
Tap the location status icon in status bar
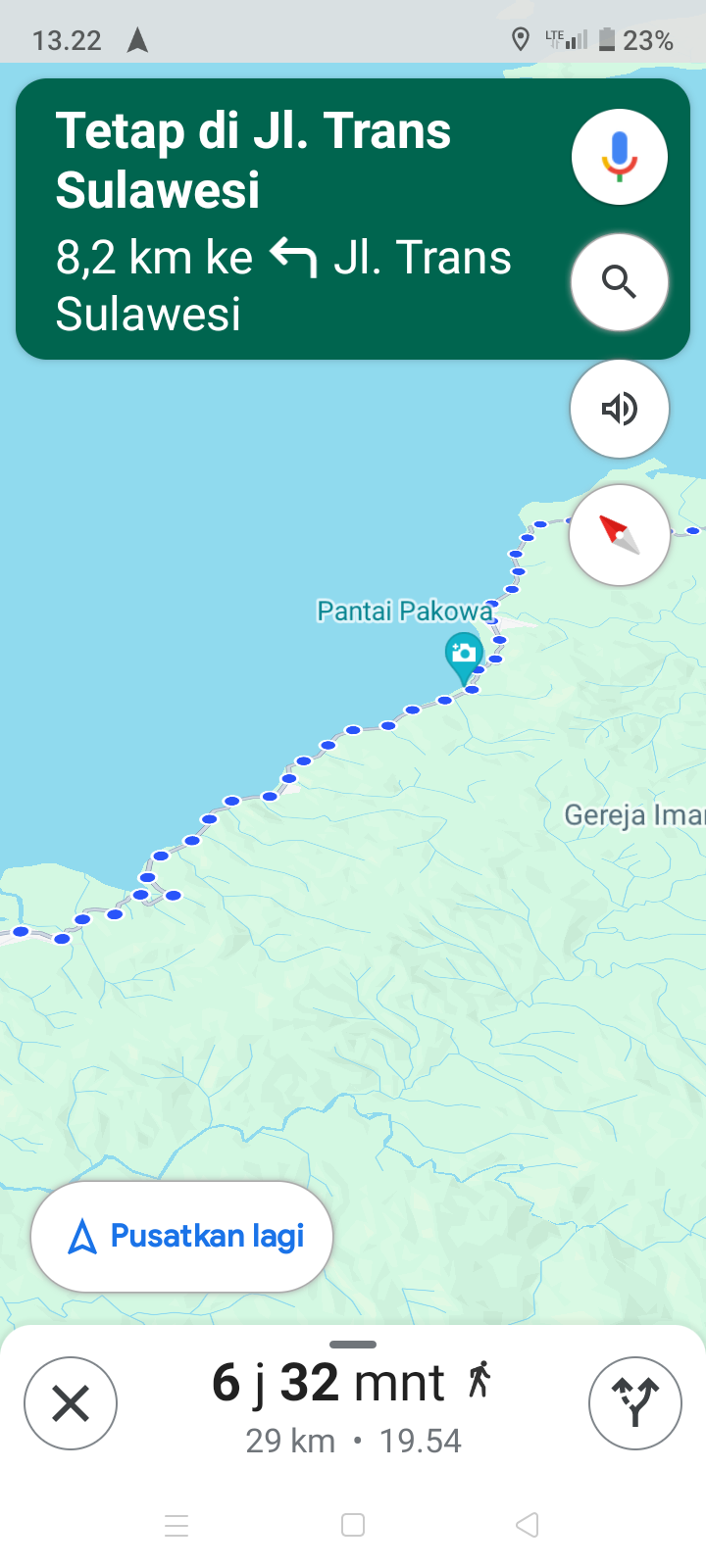521,39
